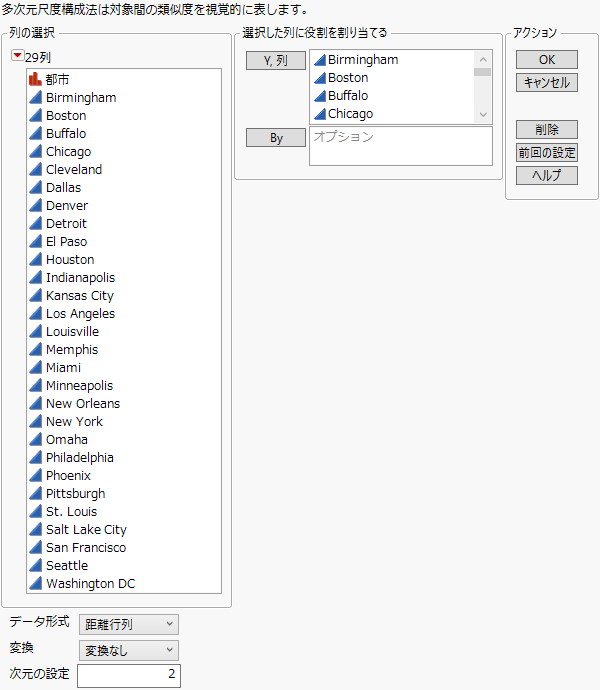The height and width of the screenshot is (690, 600).
Task: Click the up arrow of Y list scrollbar
Action: [x=483, y=59]
